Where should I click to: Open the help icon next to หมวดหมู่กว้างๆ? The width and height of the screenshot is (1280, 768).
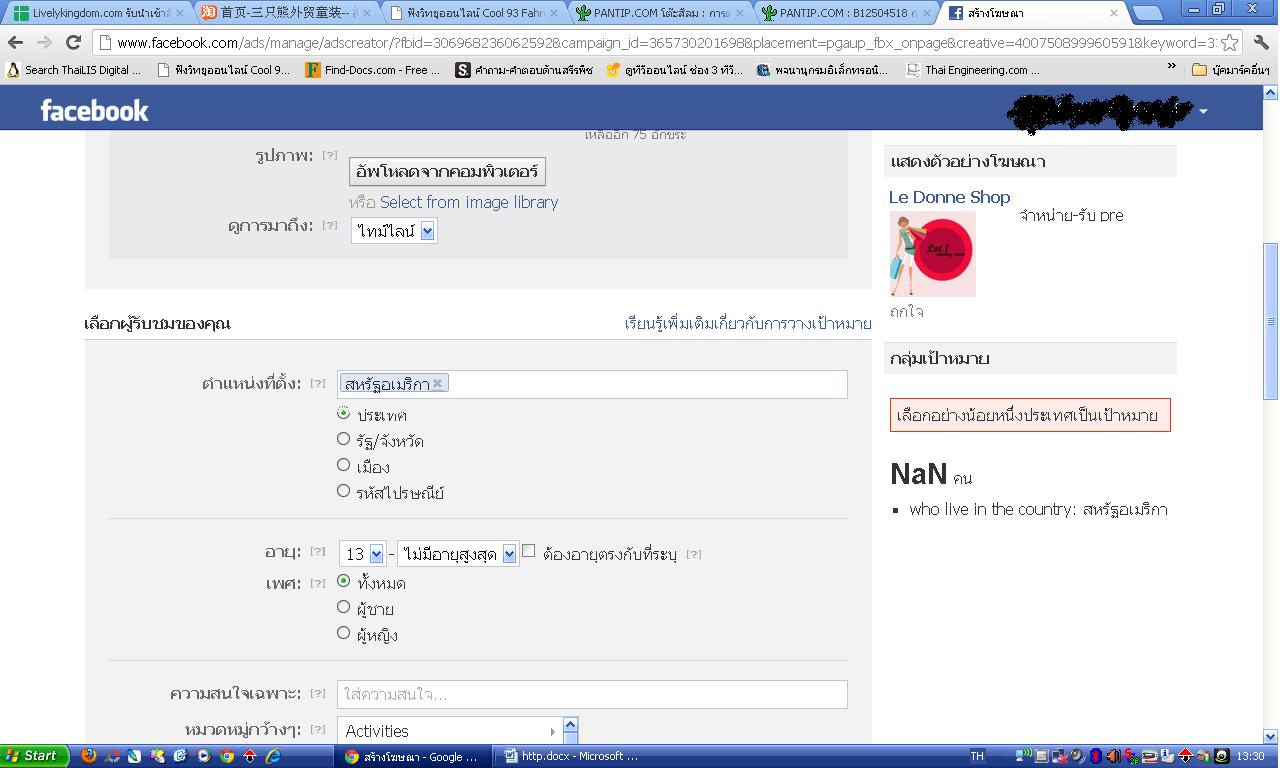coord(317,729)
